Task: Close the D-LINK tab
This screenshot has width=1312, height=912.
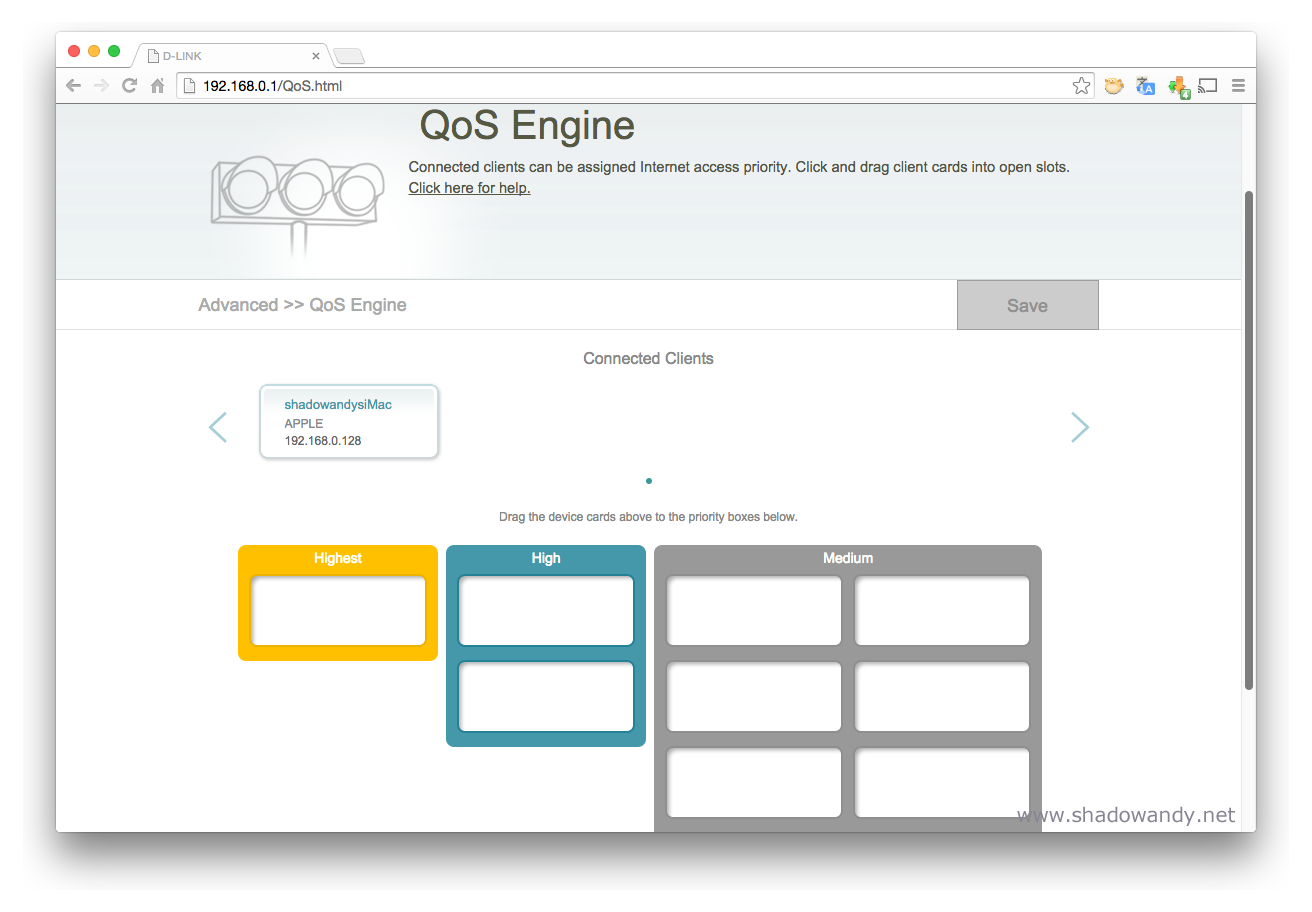Action: click(316, 56)
